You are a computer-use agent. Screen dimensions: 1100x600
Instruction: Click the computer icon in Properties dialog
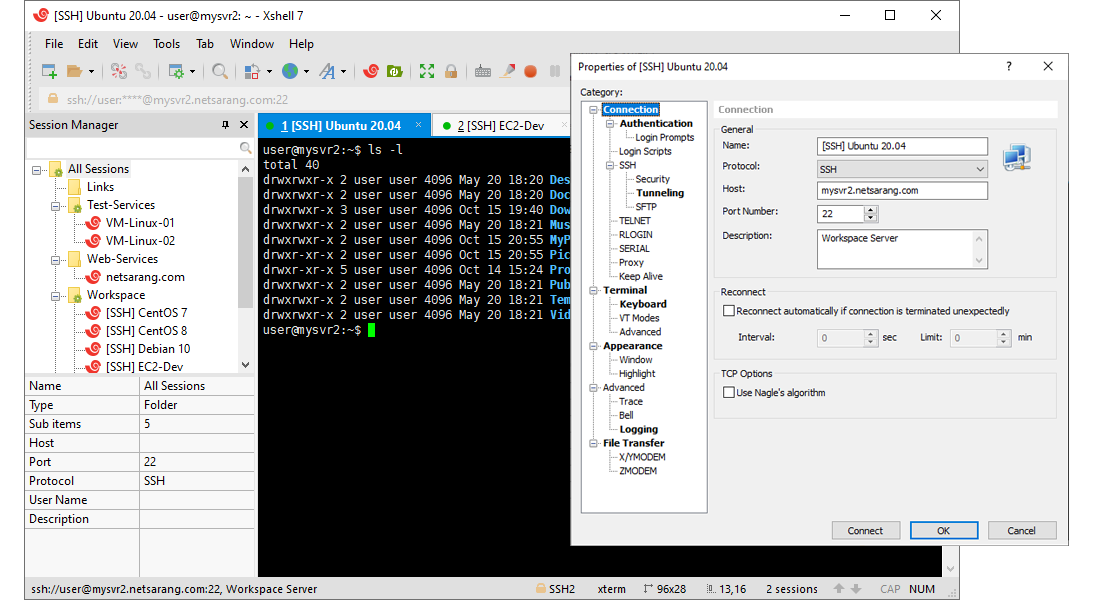click(x=1017, y=157)
